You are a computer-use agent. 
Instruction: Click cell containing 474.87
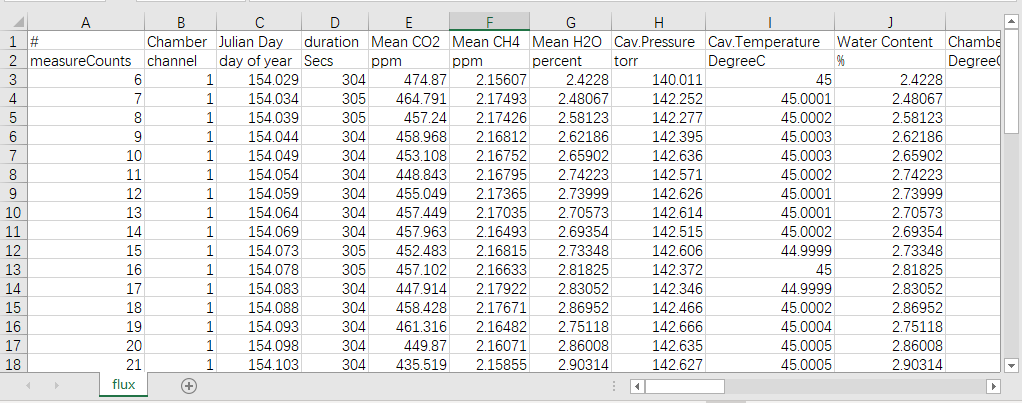coord(408,80)
